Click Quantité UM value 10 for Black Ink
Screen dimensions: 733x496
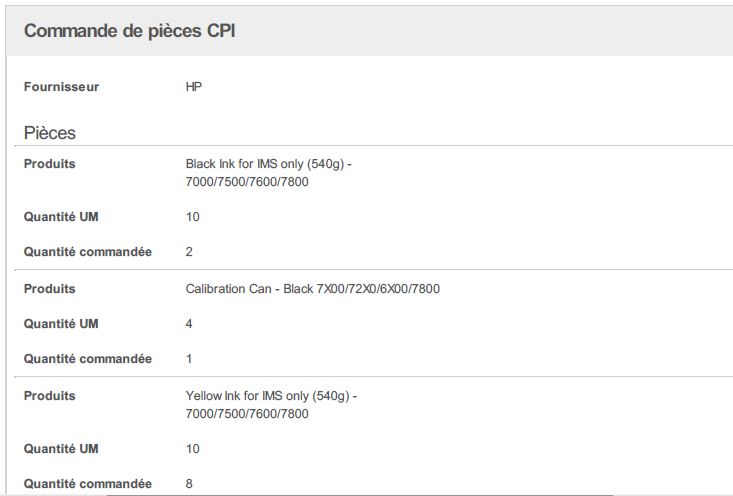pos(193,217)
